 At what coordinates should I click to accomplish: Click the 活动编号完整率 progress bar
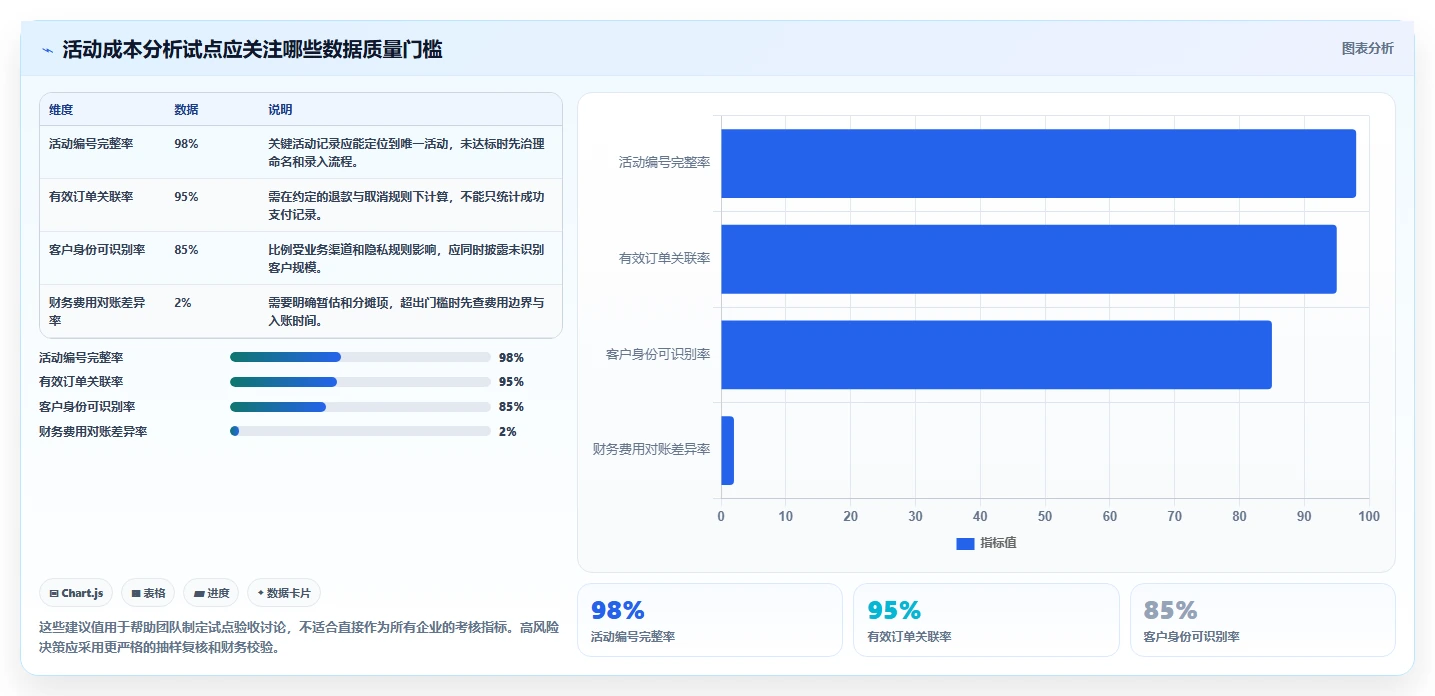tap(360, 357)
